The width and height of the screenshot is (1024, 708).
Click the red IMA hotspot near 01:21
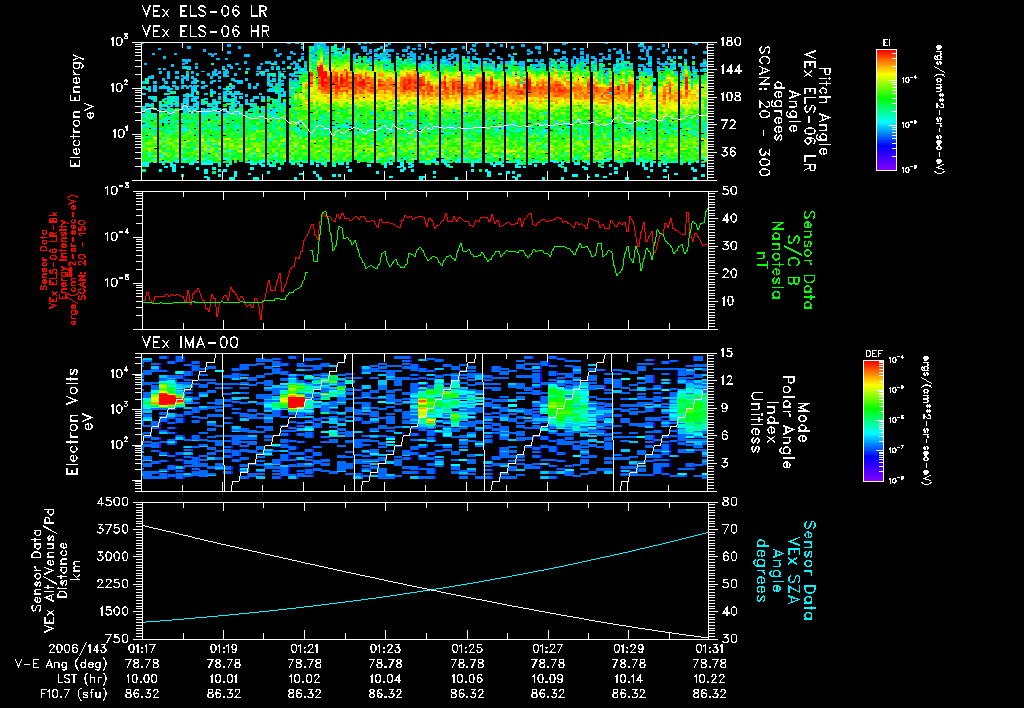pos(296,401)
